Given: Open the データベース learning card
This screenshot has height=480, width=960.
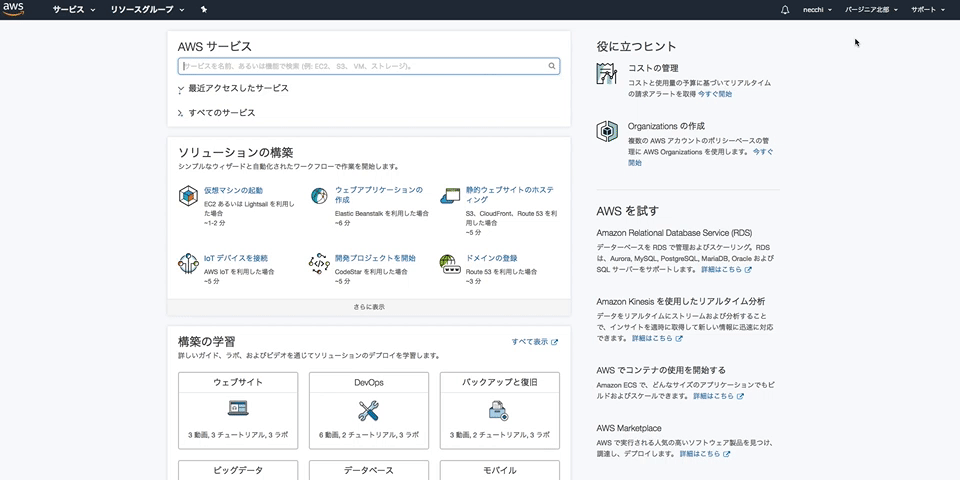Looking at the screenshot, I should click(369, 470).
